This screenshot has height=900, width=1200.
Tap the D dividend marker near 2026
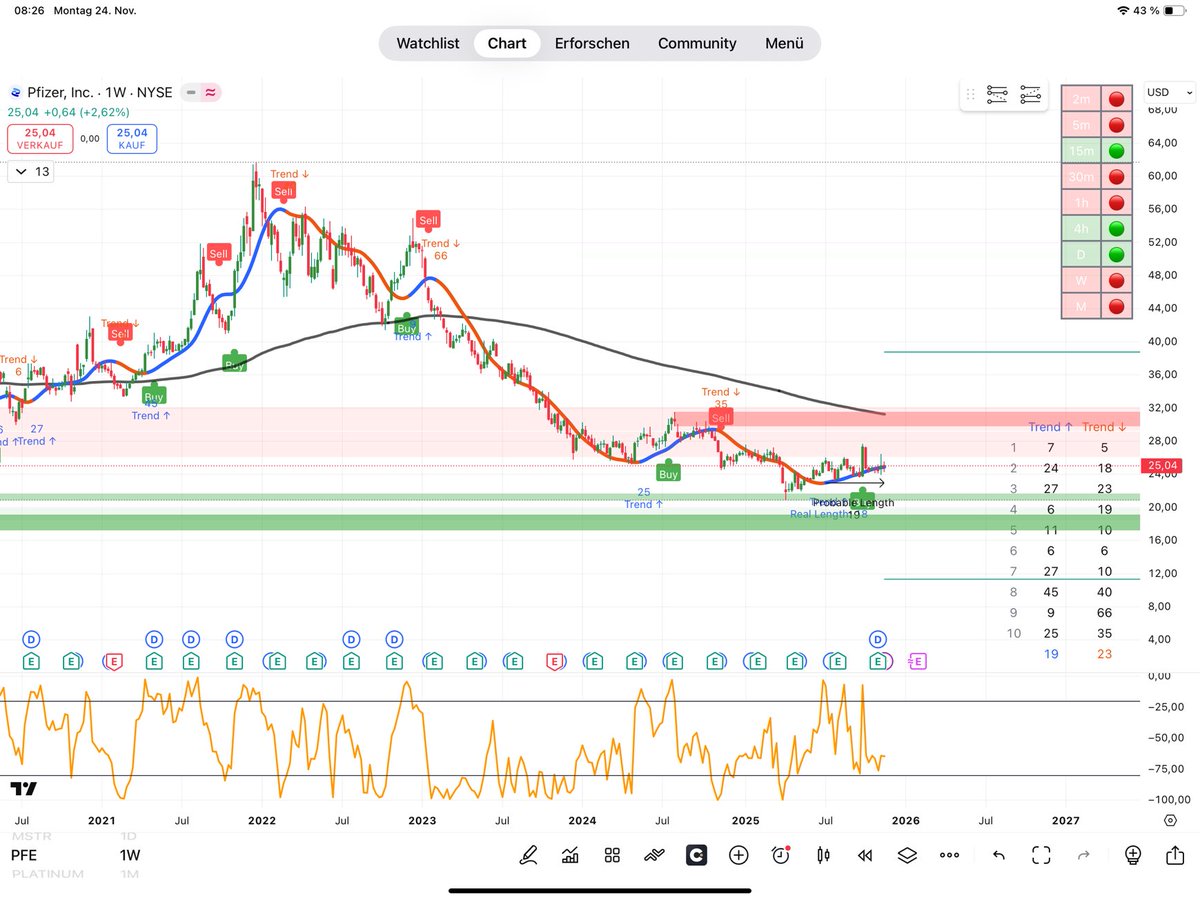pyautogui.click(x=878, y=639)
